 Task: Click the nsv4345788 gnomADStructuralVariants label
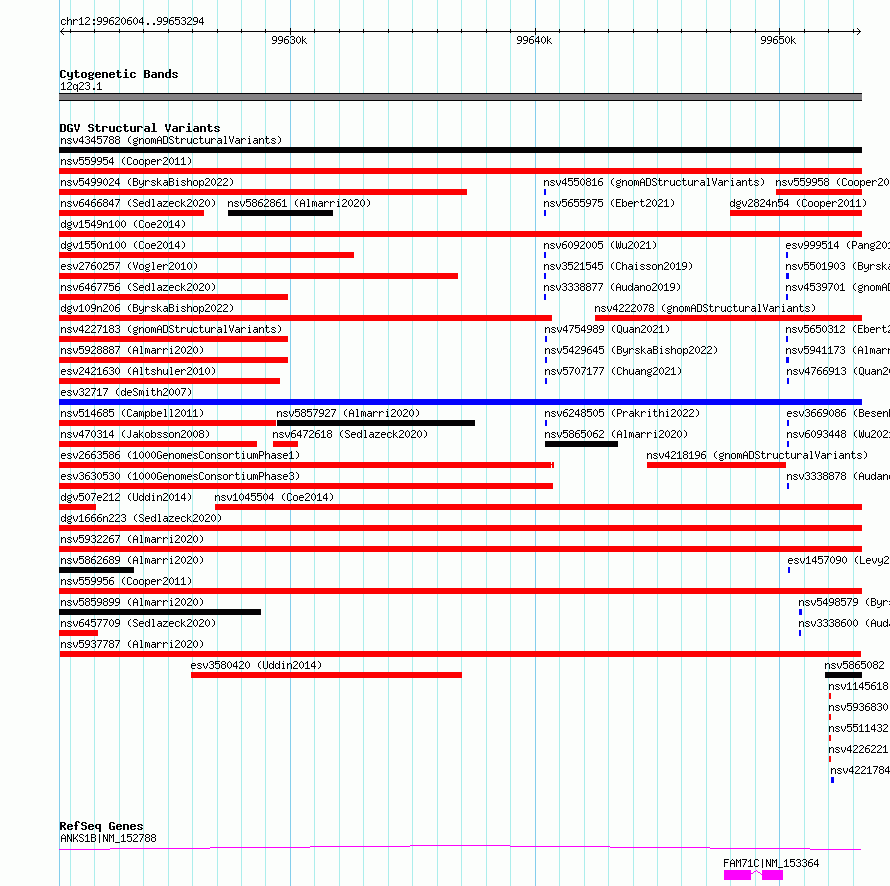tap(171, 140)
